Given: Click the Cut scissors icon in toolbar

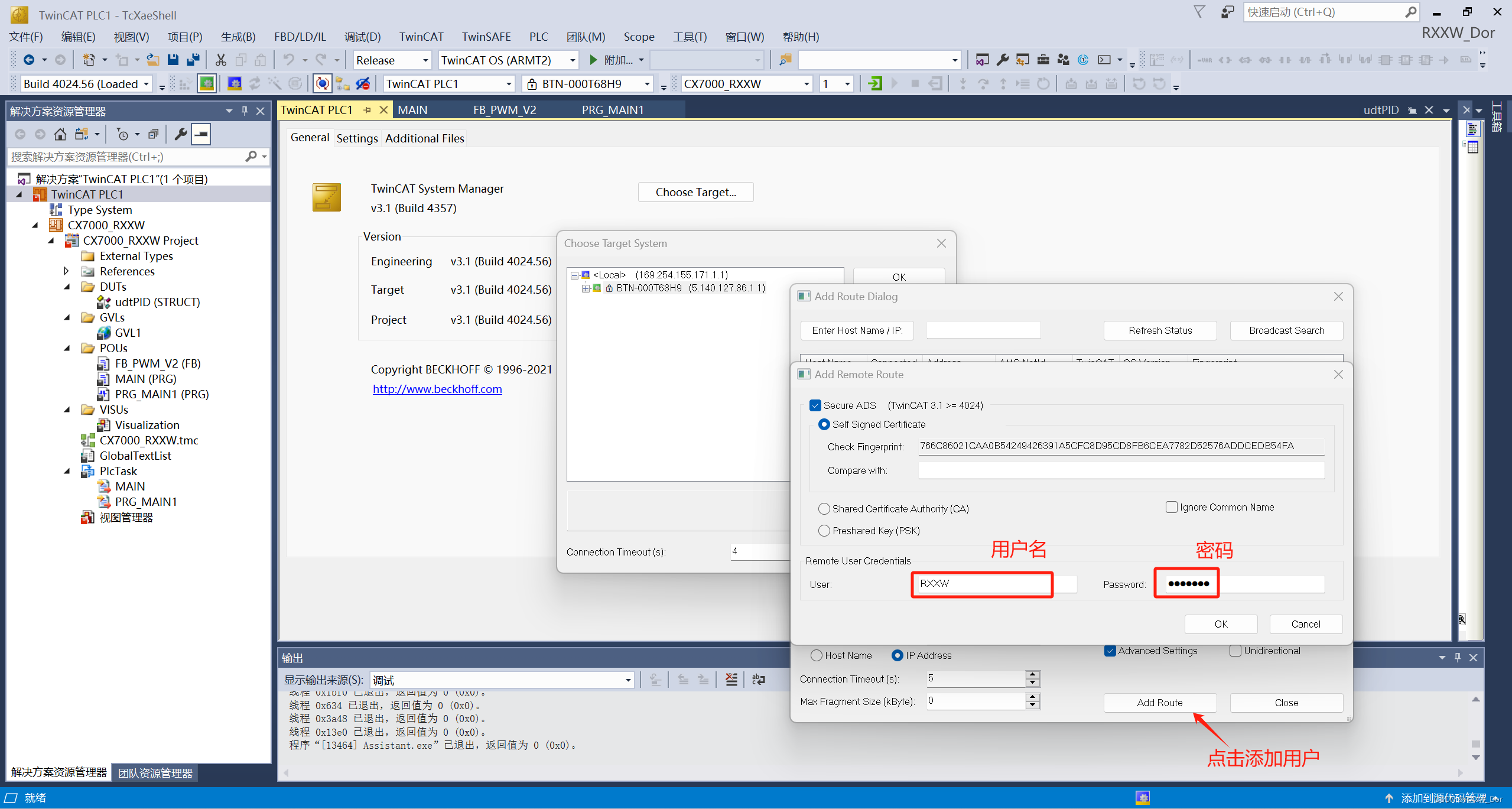Looking at the screenshot, I should [220, 60].
